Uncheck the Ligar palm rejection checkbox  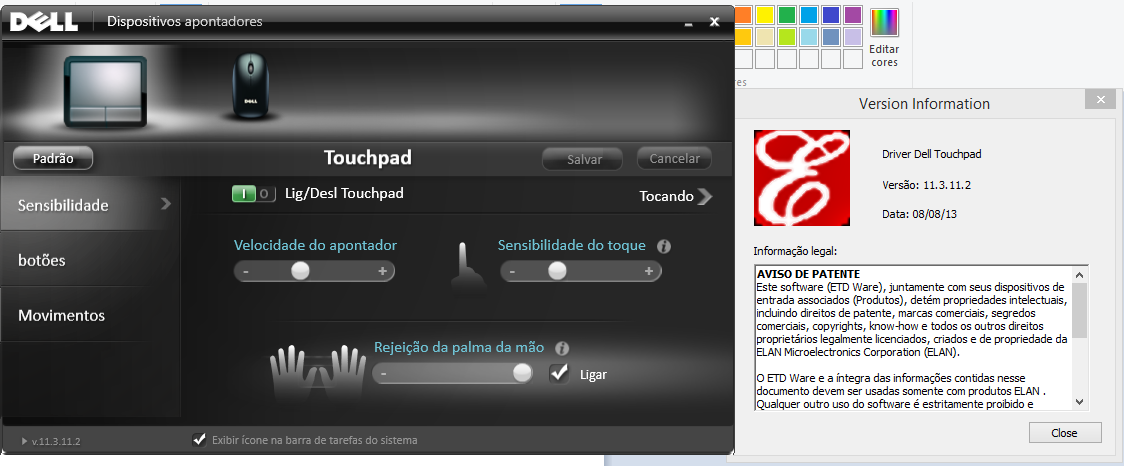click(559, 374)
